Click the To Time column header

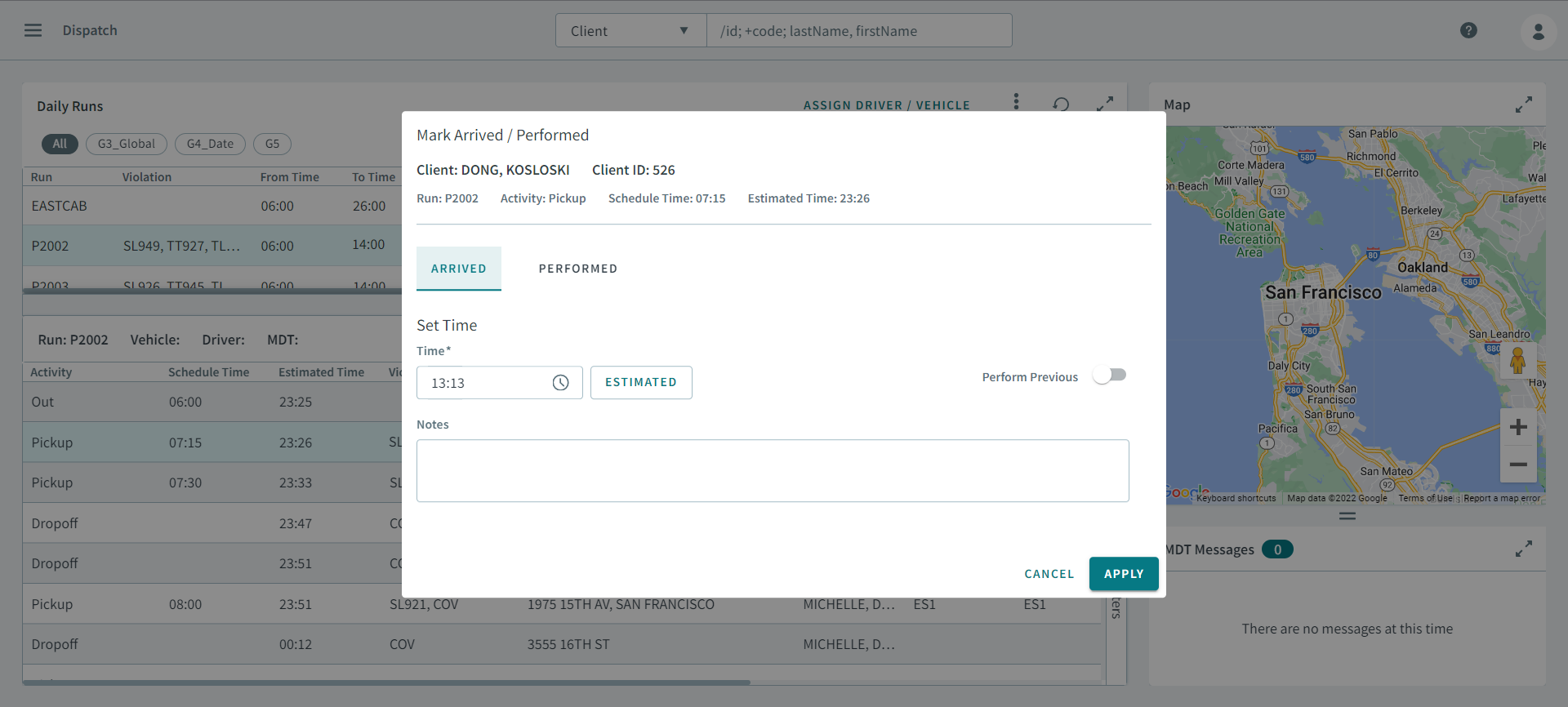pyautogui.click(x=374, y=177)
